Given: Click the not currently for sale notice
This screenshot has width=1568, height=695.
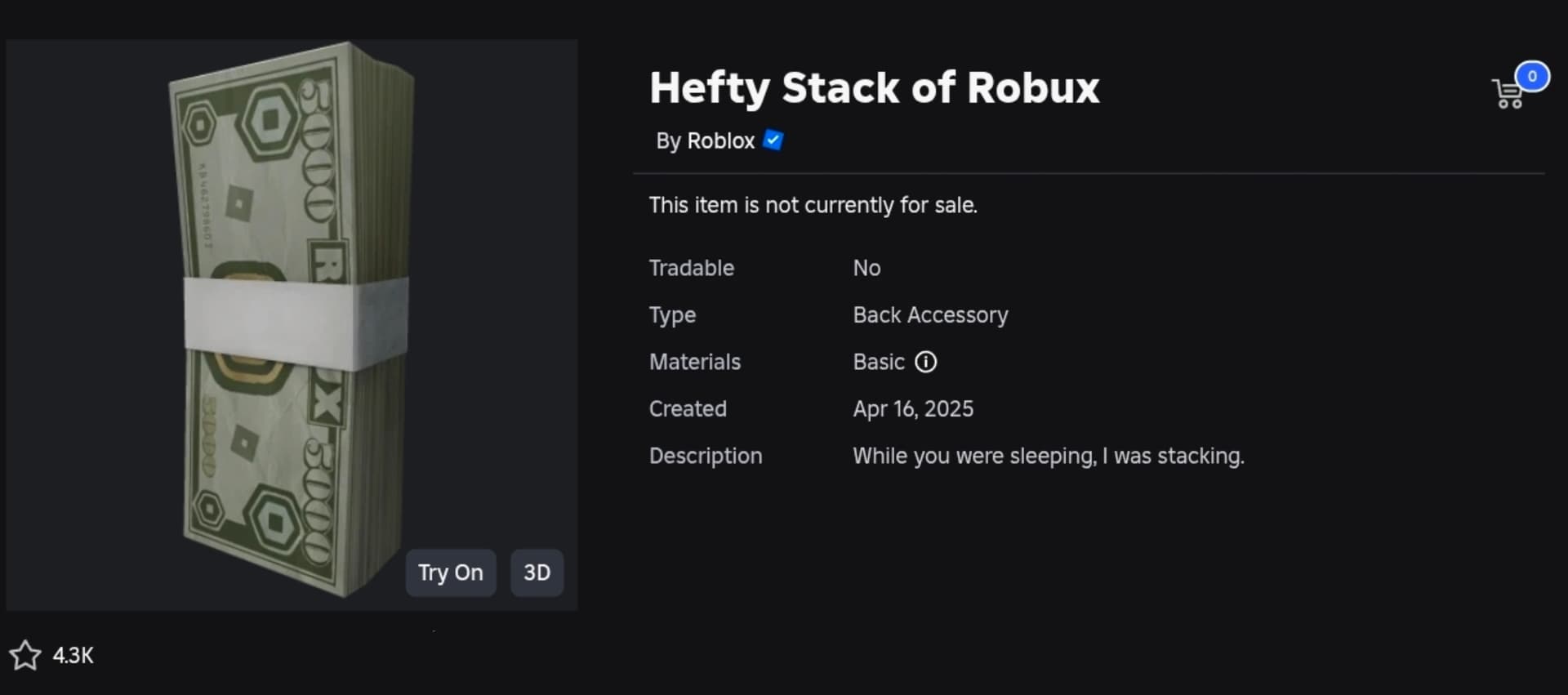Looking at the screenshot, I should coord(813,205).
